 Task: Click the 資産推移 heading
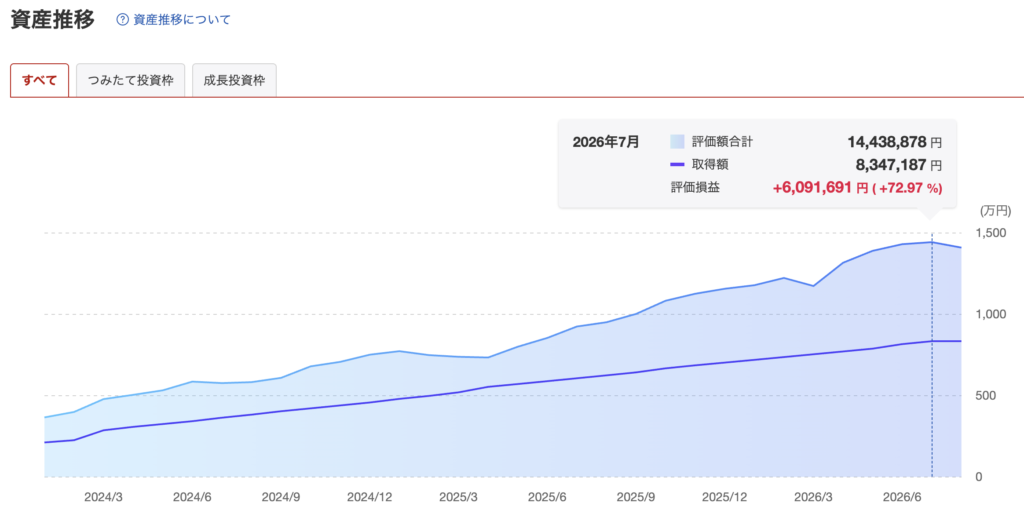[53, 20]
